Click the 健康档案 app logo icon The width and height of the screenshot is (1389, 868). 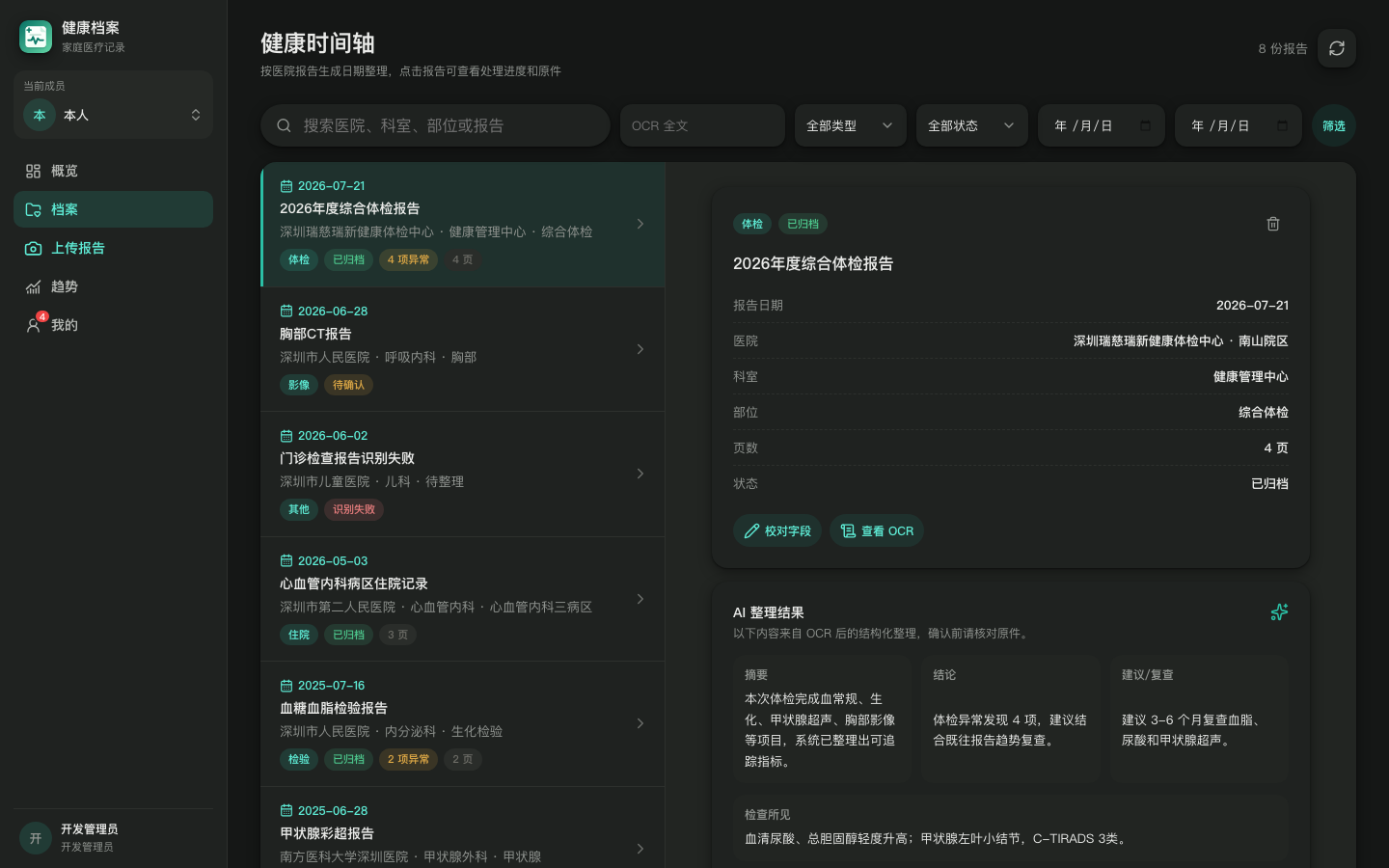[36, 37]
